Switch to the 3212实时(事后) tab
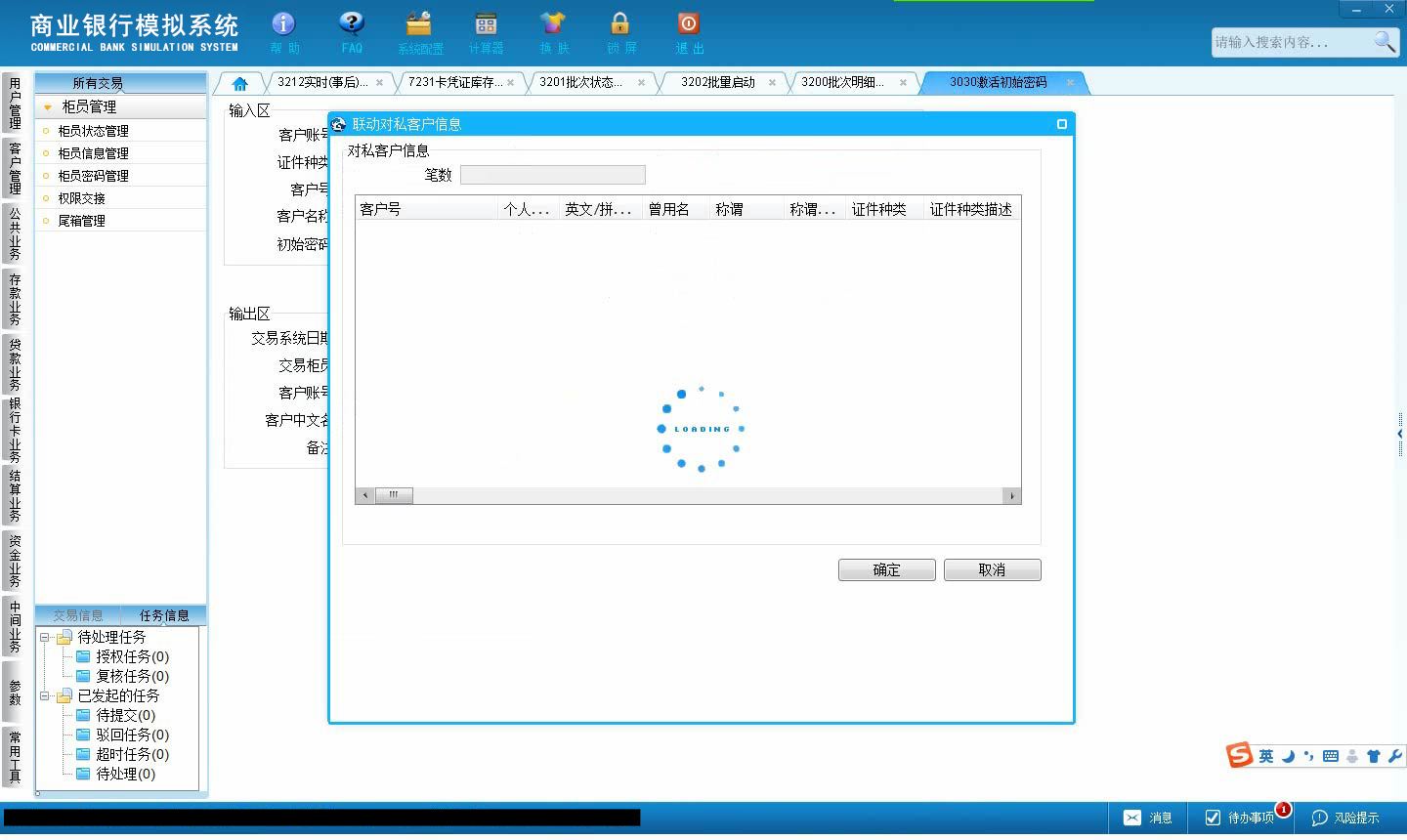This screenshot has height=840, width=1407. 322,82
